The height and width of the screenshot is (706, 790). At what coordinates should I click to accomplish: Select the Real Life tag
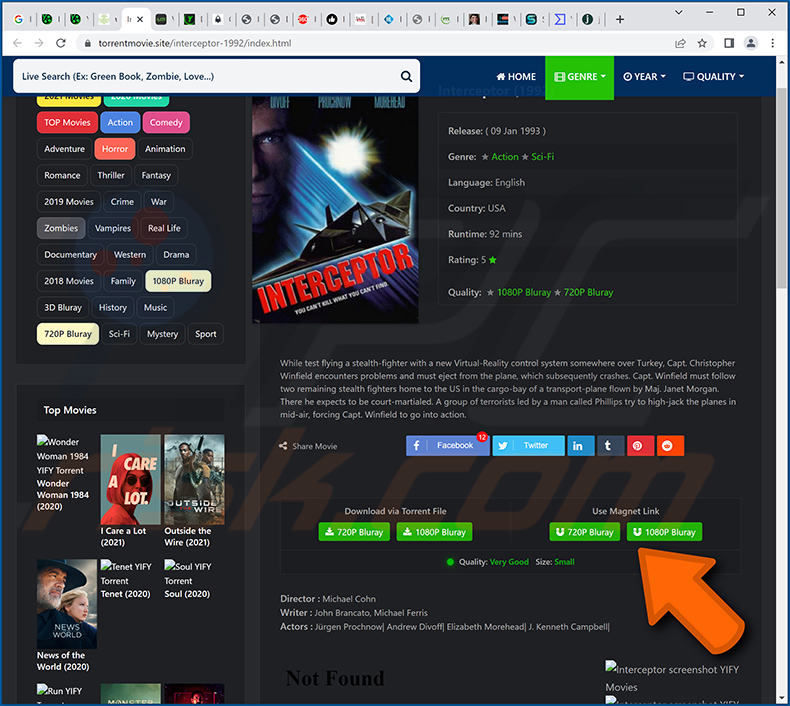click(x=164, y=228)
